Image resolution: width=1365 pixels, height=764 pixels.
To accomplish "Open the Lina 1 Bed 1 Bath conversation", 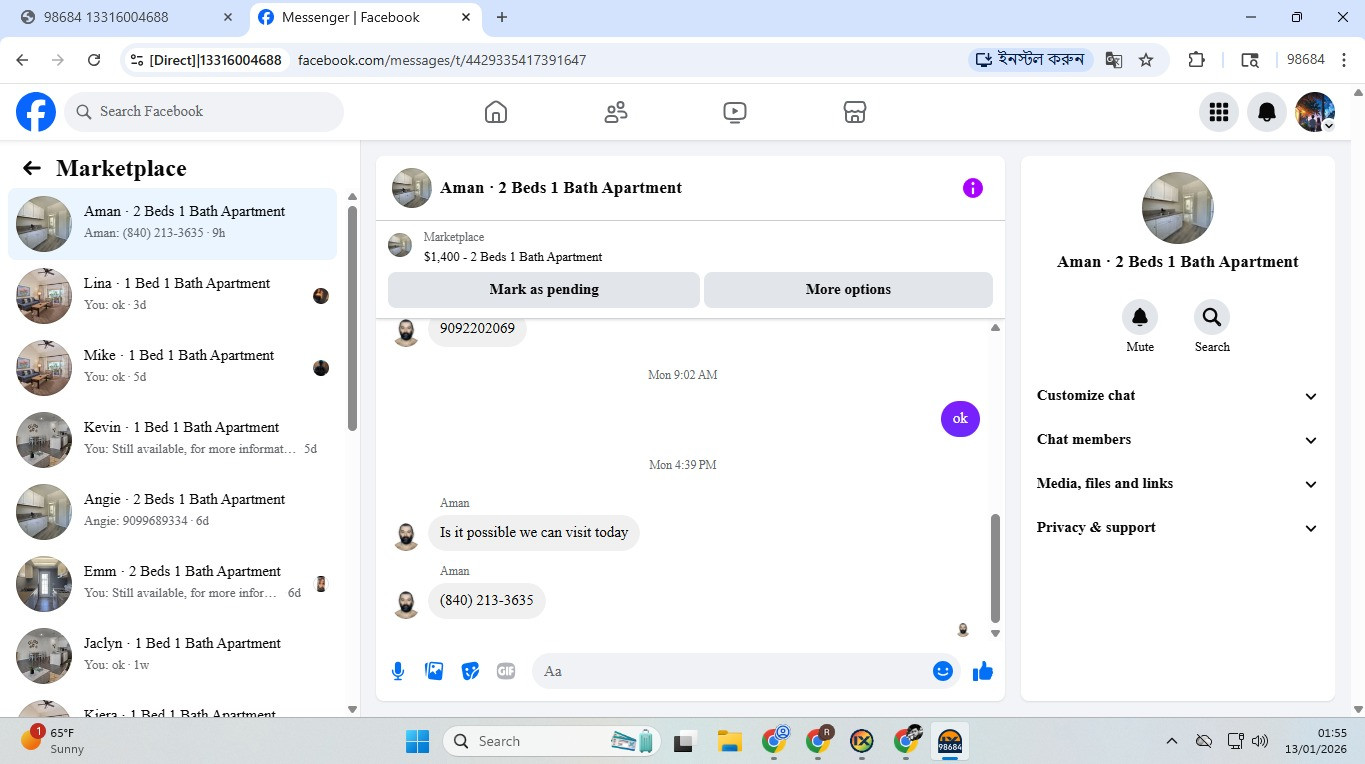I will point(172,296).
